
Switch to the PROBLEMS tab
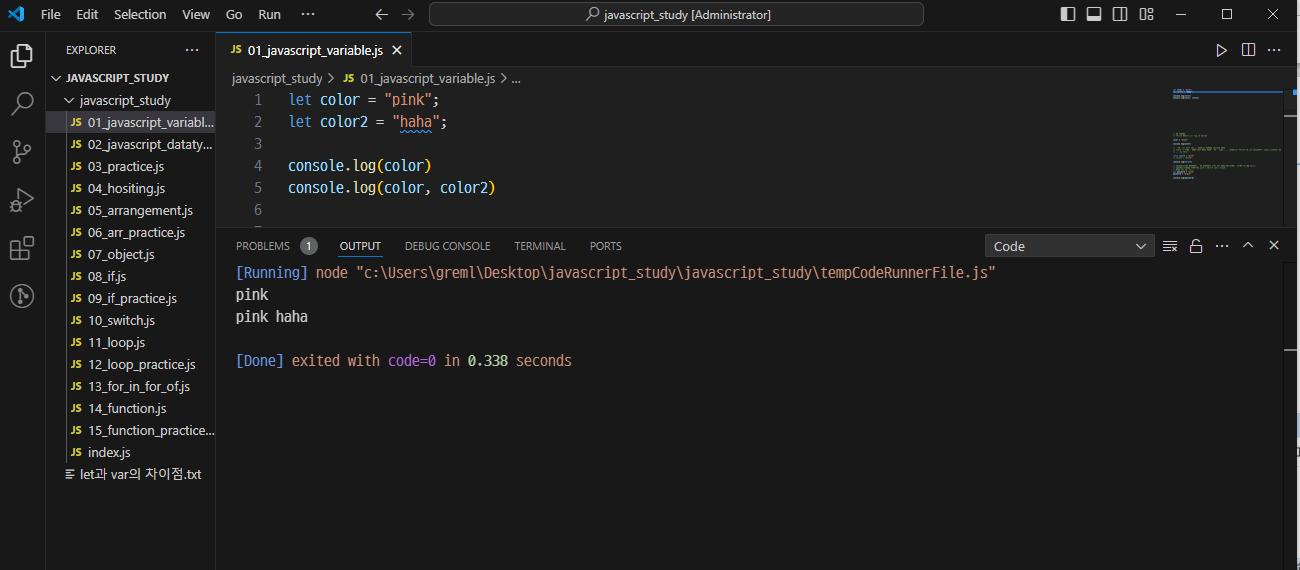pyautogui.click(x=276, y=246)
